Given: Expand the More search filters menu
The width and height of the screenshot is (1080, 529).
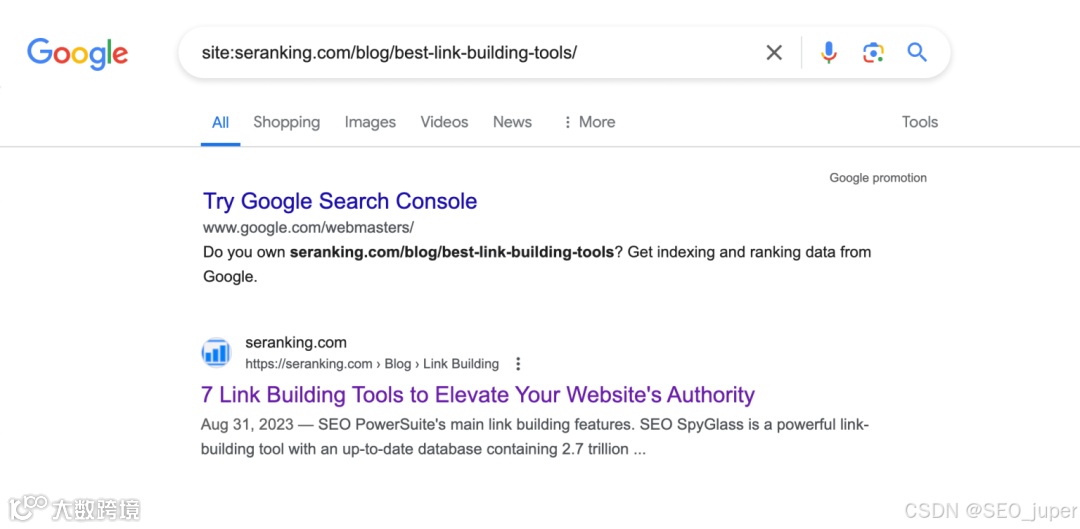Looking at the screenshot, I should pyautogui.click(x=589, y=122).
